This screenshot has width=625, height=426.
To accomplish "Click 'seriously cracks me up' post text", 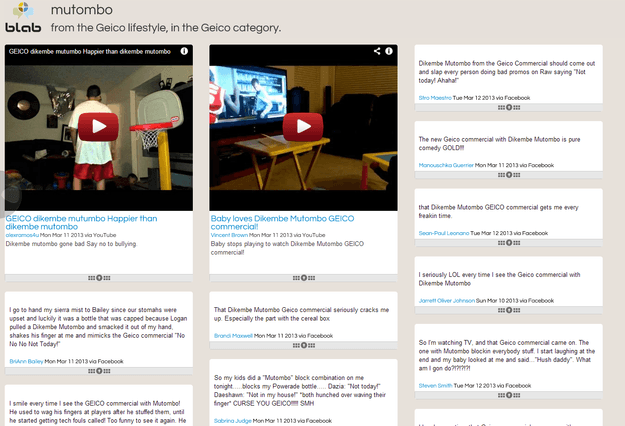I will tap(301, 314).
